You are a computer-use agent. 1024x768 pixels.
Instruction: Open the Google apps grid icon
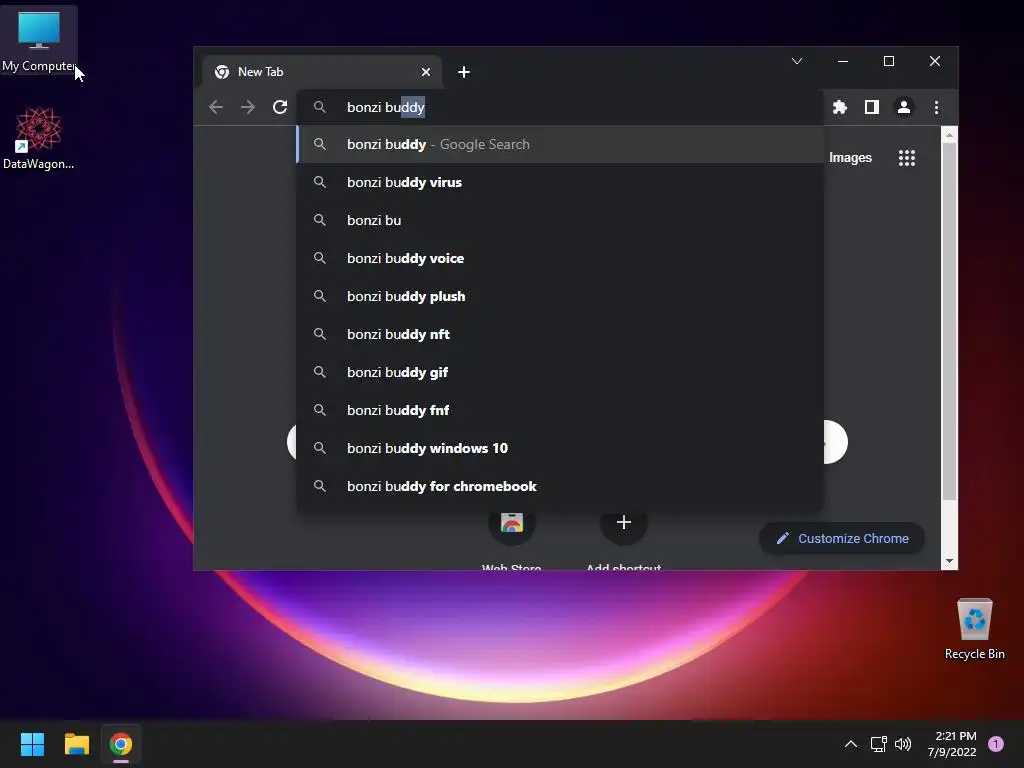(x=906, y=157)
